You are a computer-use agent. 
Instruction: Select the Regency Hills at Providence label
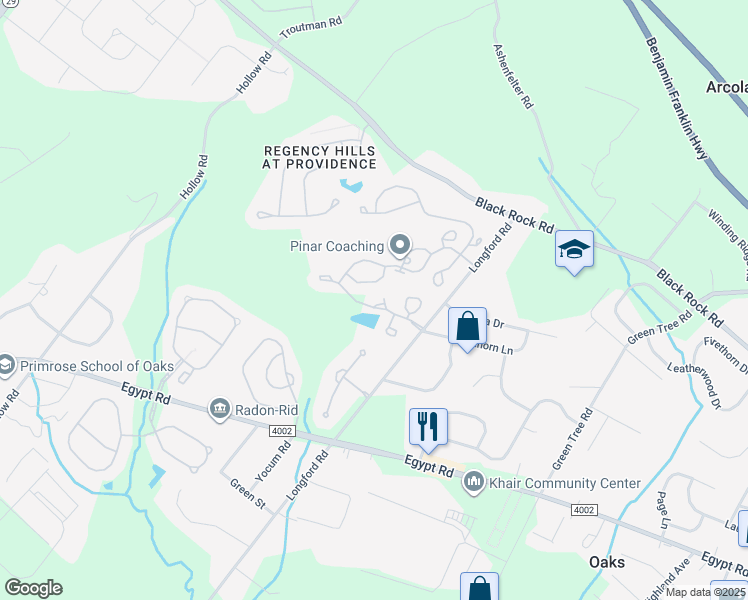pyautogui.click(x=319, y=157)
